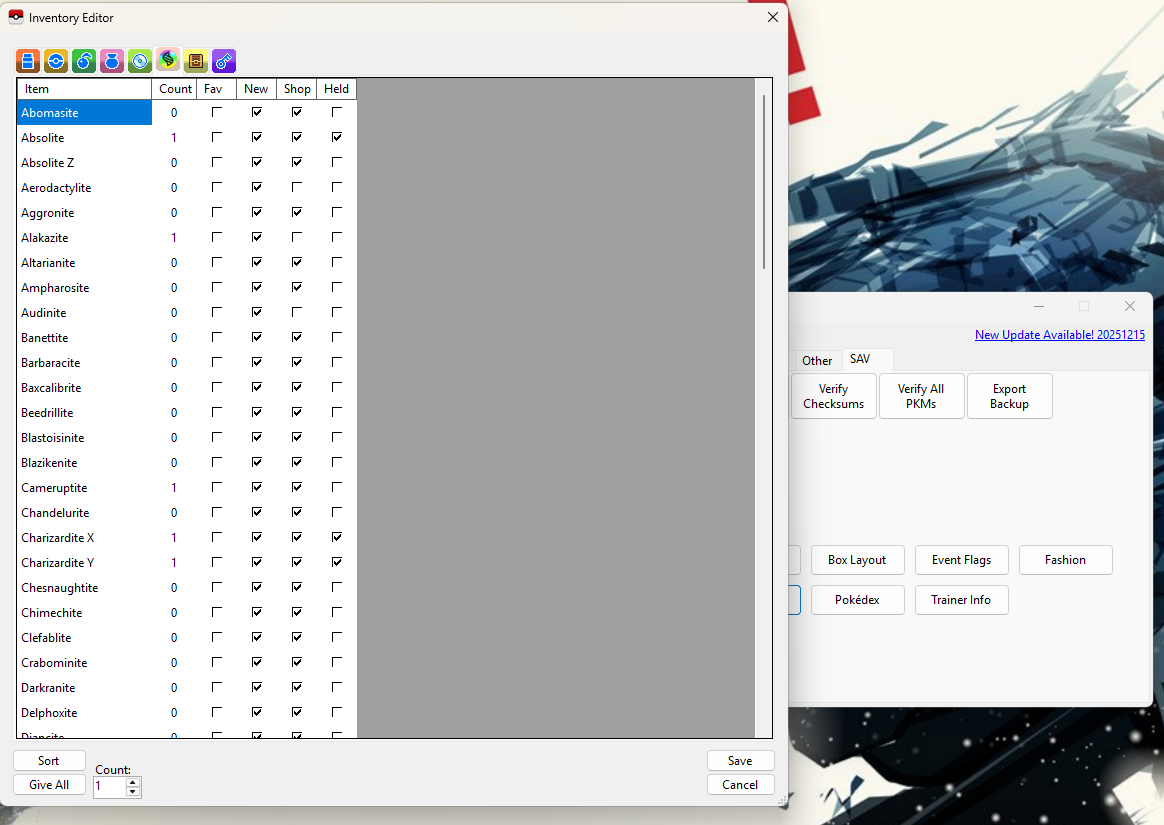Click the Give All button
This screenshot has width=1164, height=825.
tap(49, 785)
